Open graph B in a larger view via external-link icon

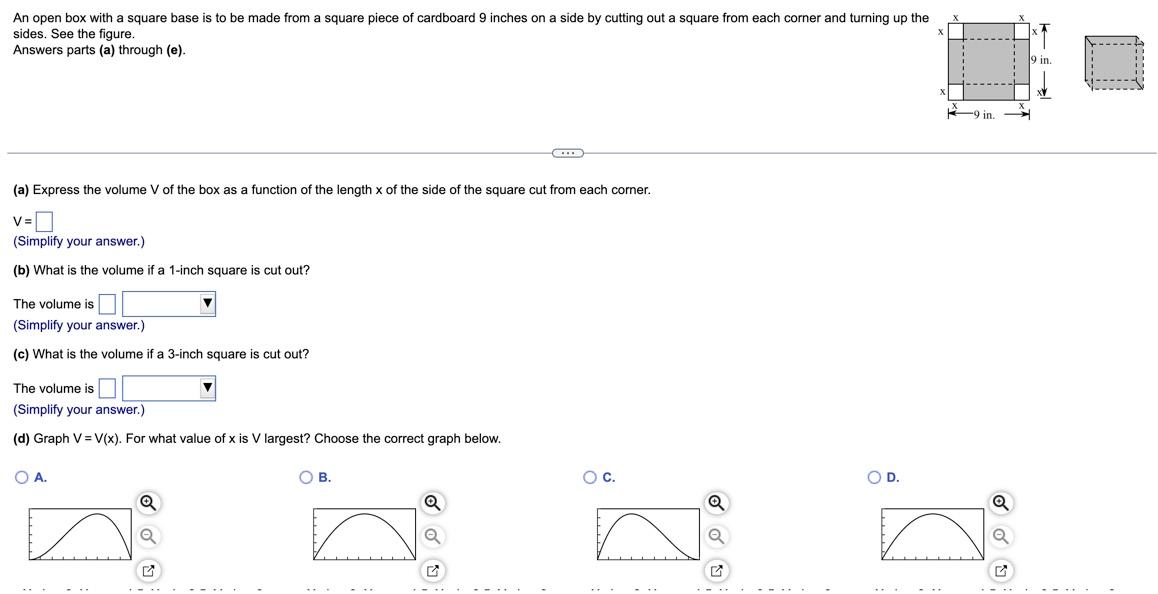[431, 568]
